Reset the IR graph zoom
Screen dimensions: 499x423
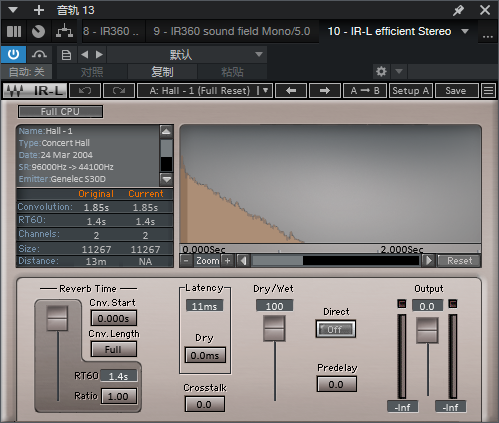coord(460,261)
